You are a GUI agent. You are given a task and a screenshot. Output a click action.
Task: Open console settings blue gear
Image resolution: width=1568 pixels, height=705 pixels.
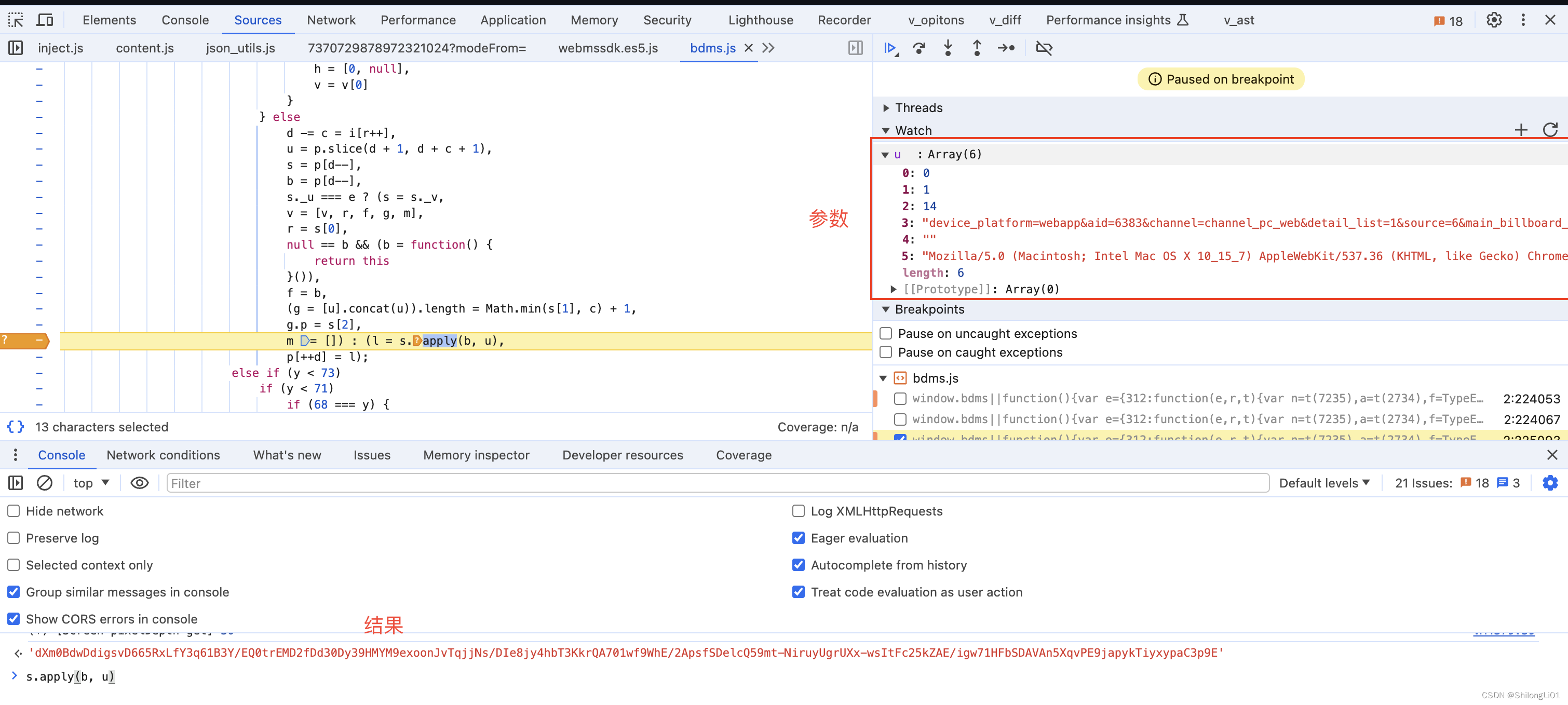pos(1550,483)
